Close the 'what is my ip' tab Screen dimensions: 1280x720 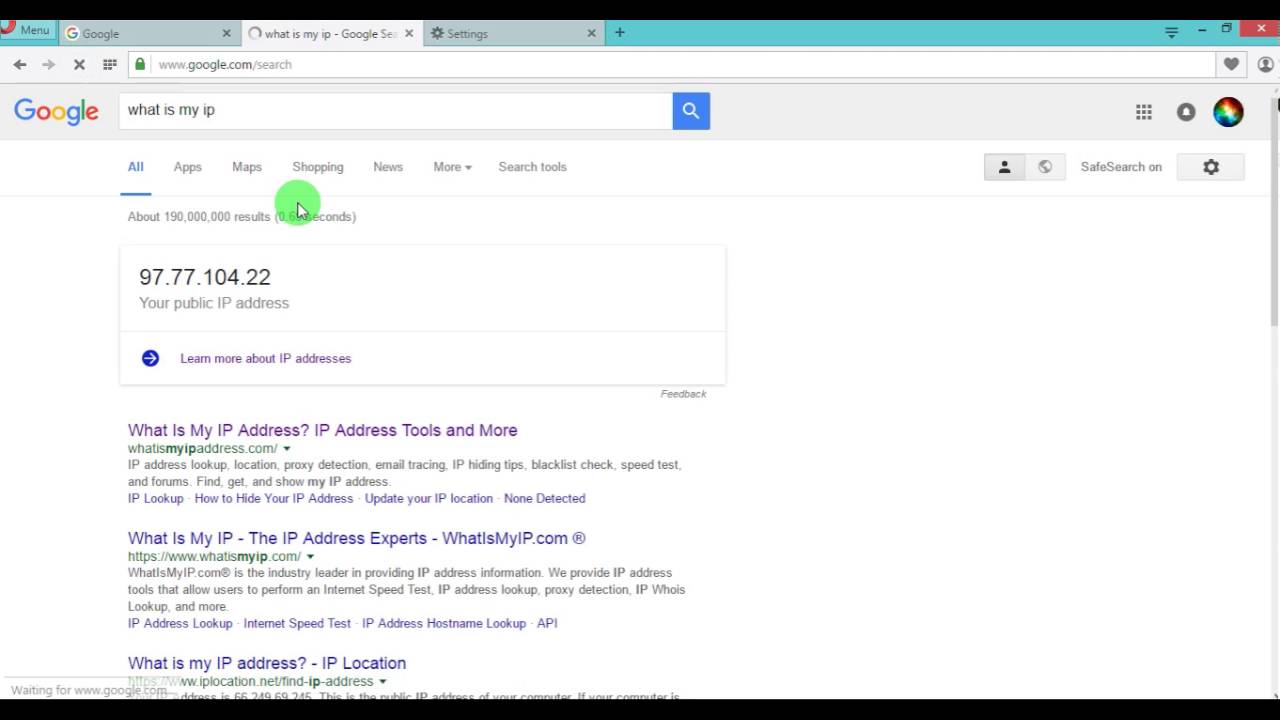coord(409,33)
